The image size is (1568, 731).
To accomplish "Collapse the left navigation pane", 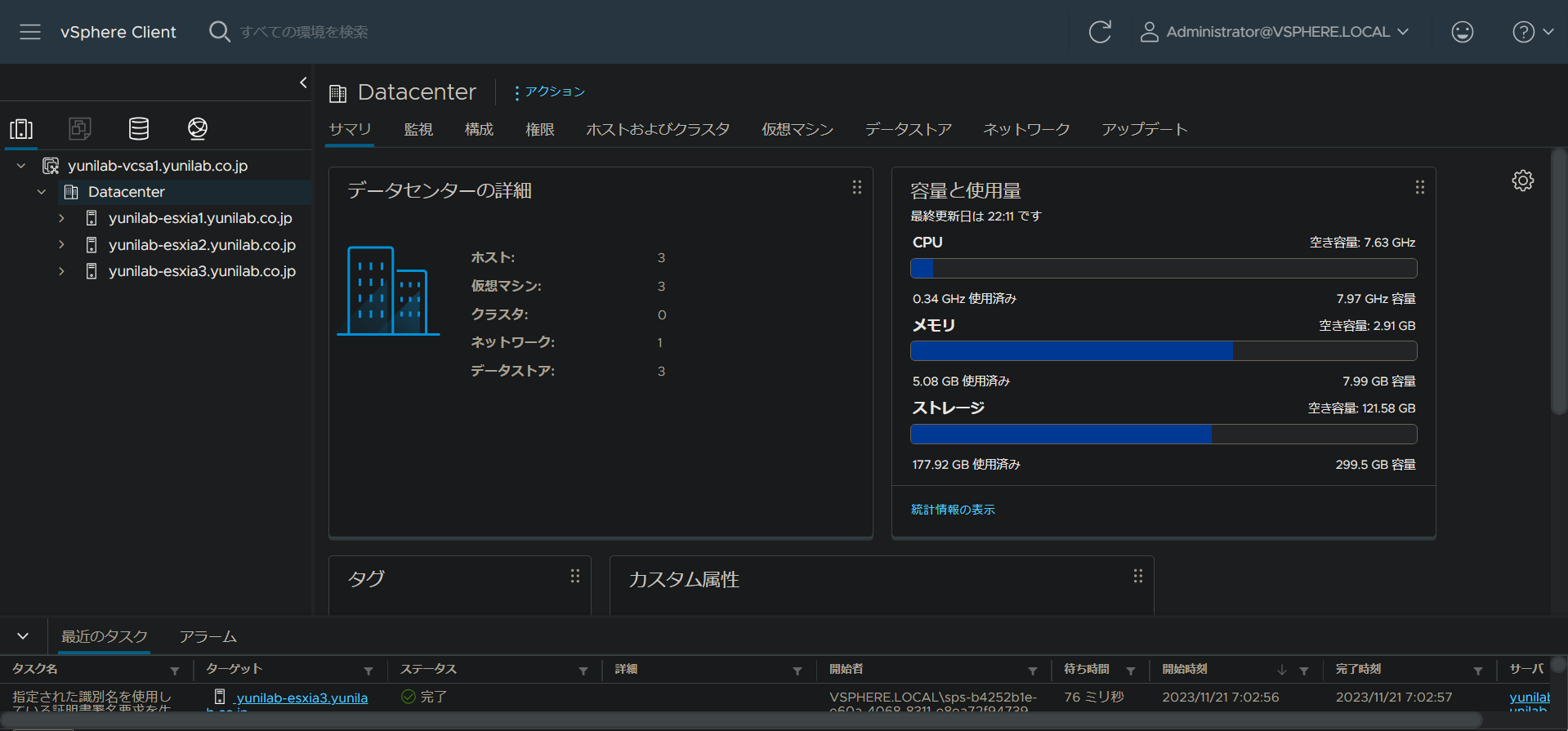I will (x=303, y=82).
